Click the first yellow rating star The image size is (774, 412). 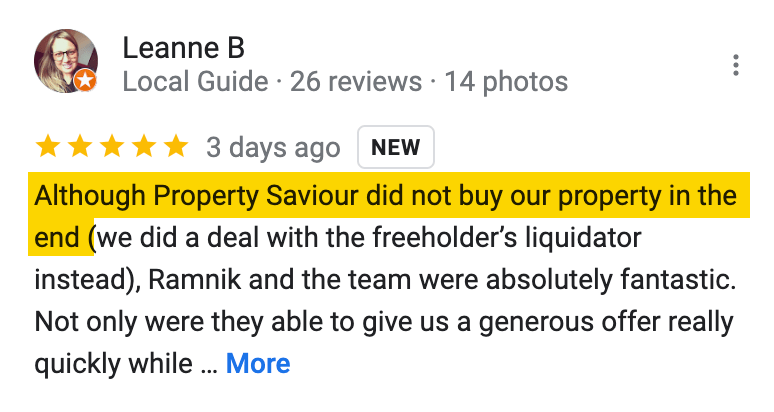tap(47, 147)
